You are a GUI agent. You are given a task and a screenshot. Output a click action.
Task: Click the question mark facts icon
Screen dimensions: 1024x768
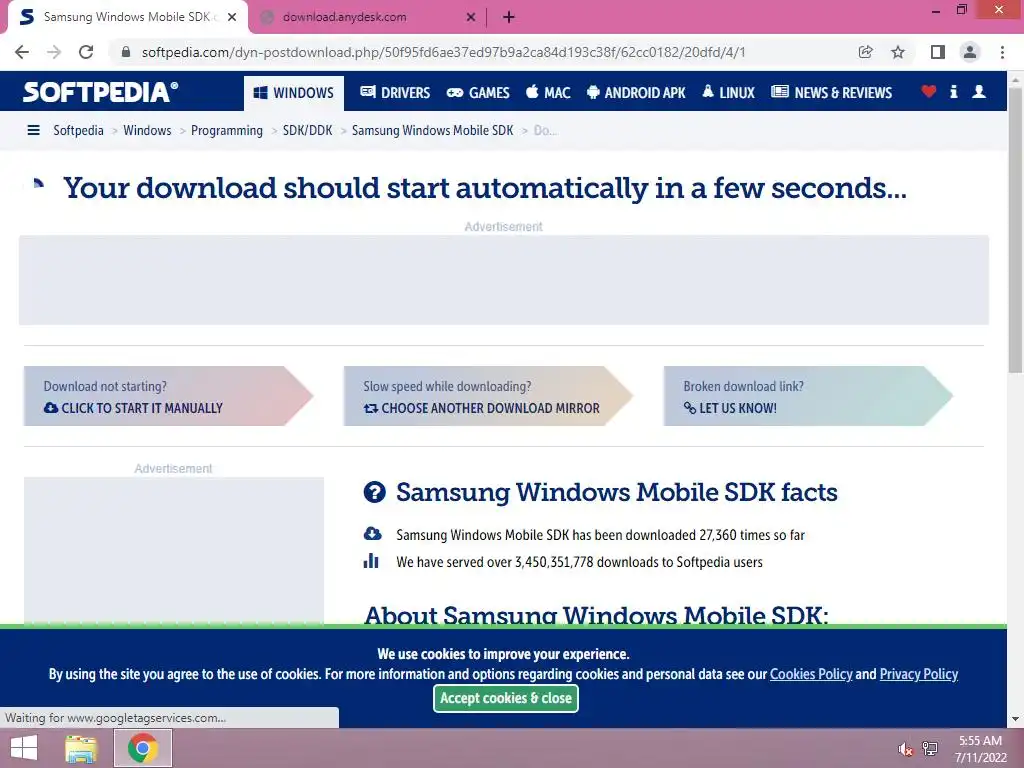tap(374, 492)
